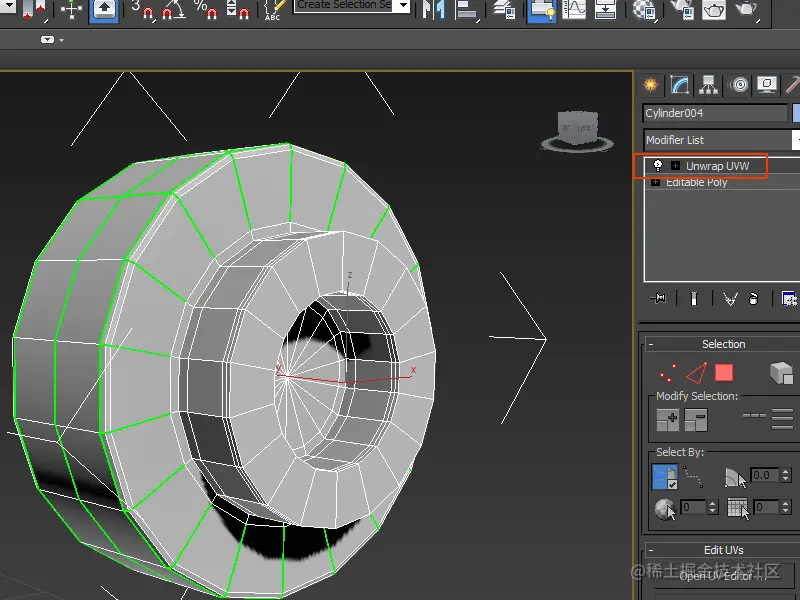This screenshot has width=800, height=600.
Task: Open the Rendered Frame Window teapot icon
Action: pos(714,10)
